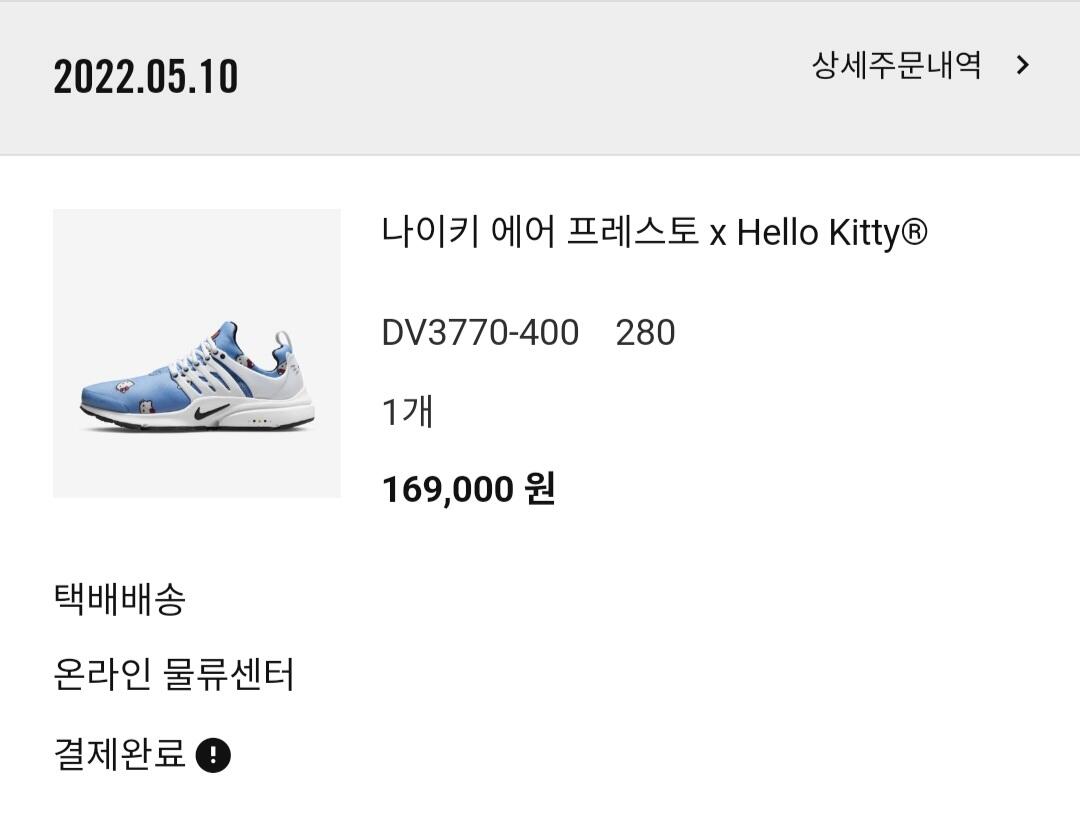Tap the 온라인 물류센터 fulfillment text

tap(173, 675)
